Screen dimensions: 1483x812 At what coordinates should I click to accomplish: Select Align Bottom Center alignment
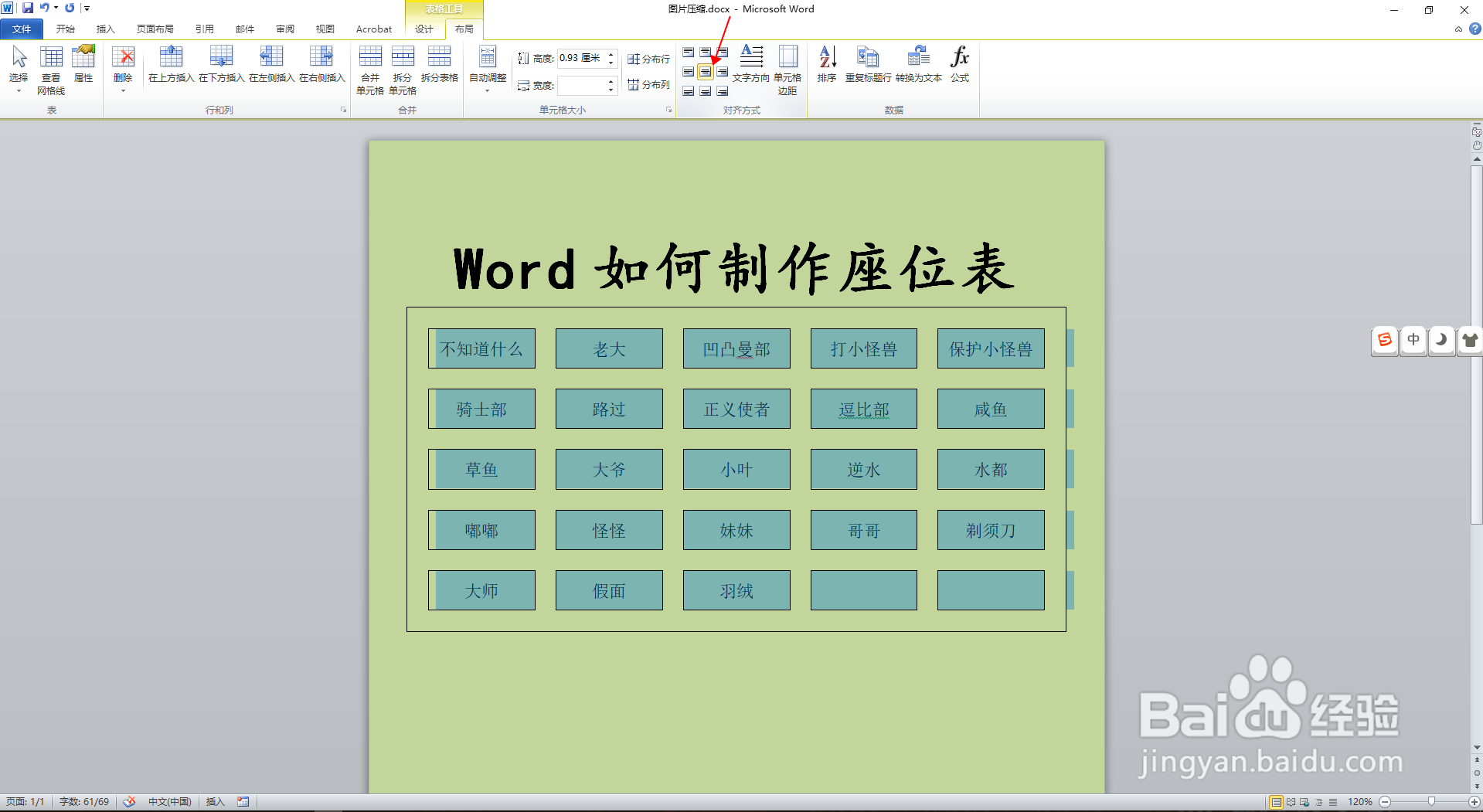(x=705, y=91)
